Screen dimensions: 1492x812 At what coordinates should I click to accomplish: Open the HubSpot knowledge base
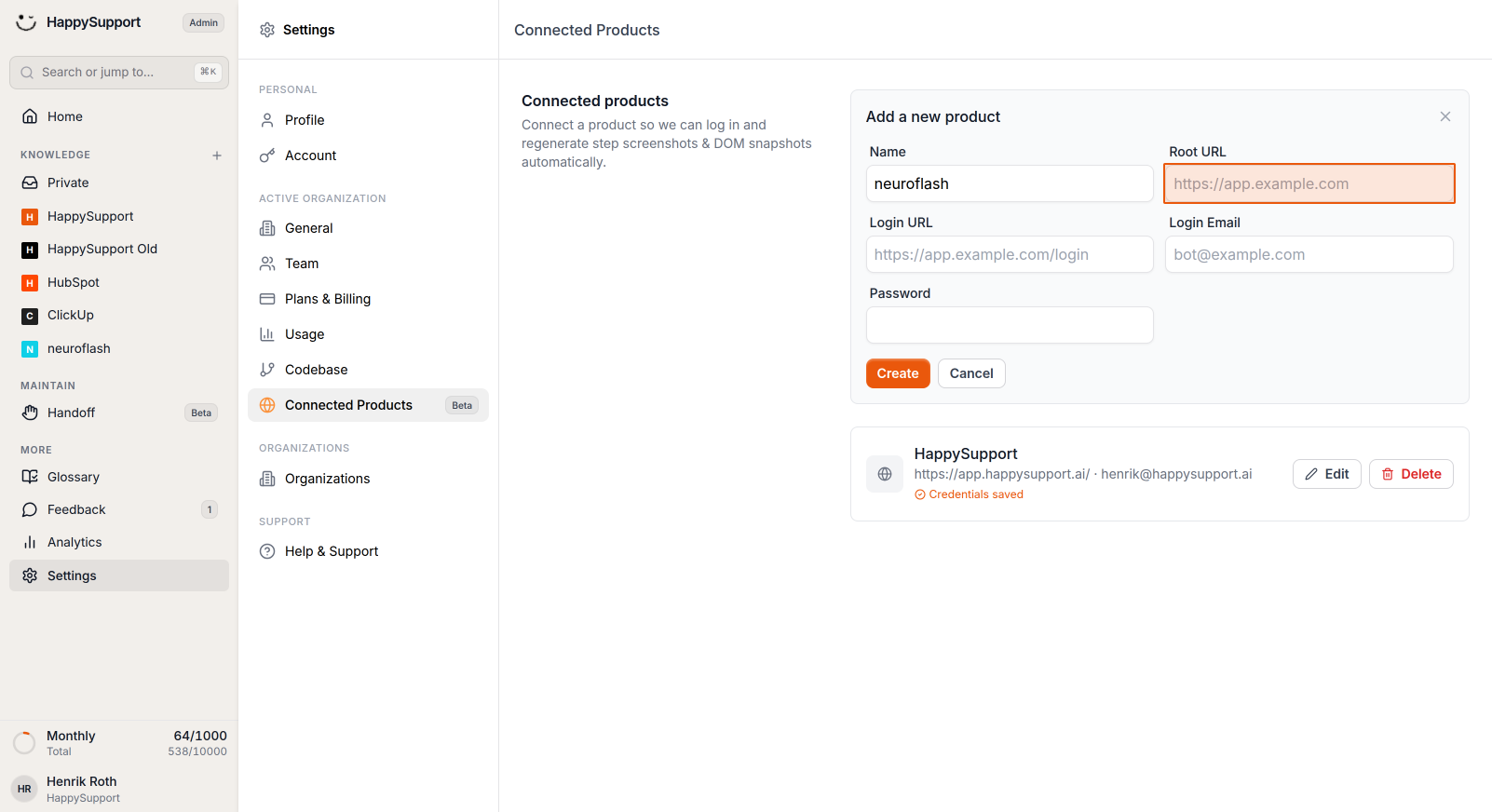pyautogui.click(x=119, y=283)
